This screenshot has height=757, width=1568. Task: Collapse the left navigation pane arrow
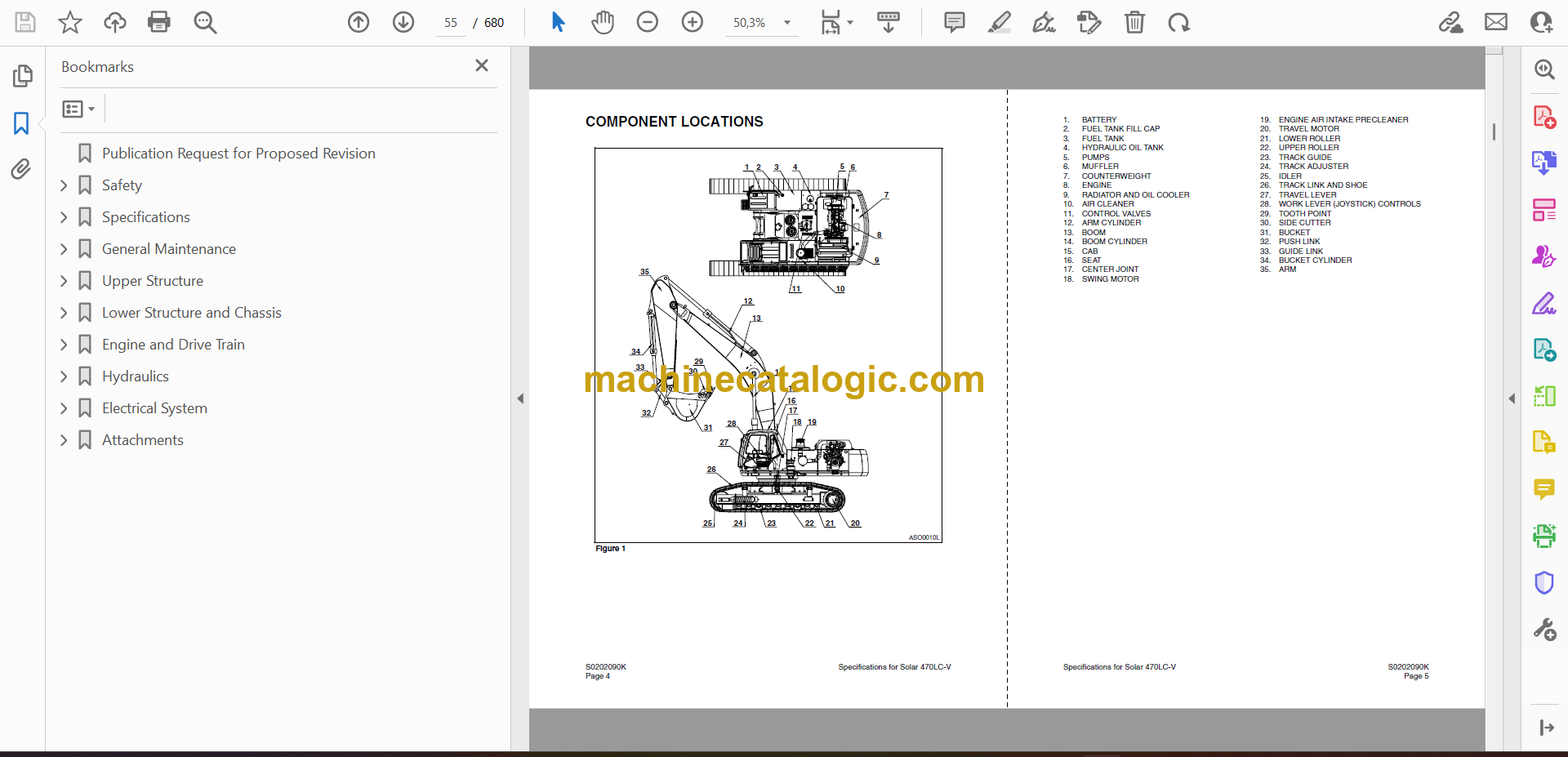pyautogui.click(x=520, y=399)
